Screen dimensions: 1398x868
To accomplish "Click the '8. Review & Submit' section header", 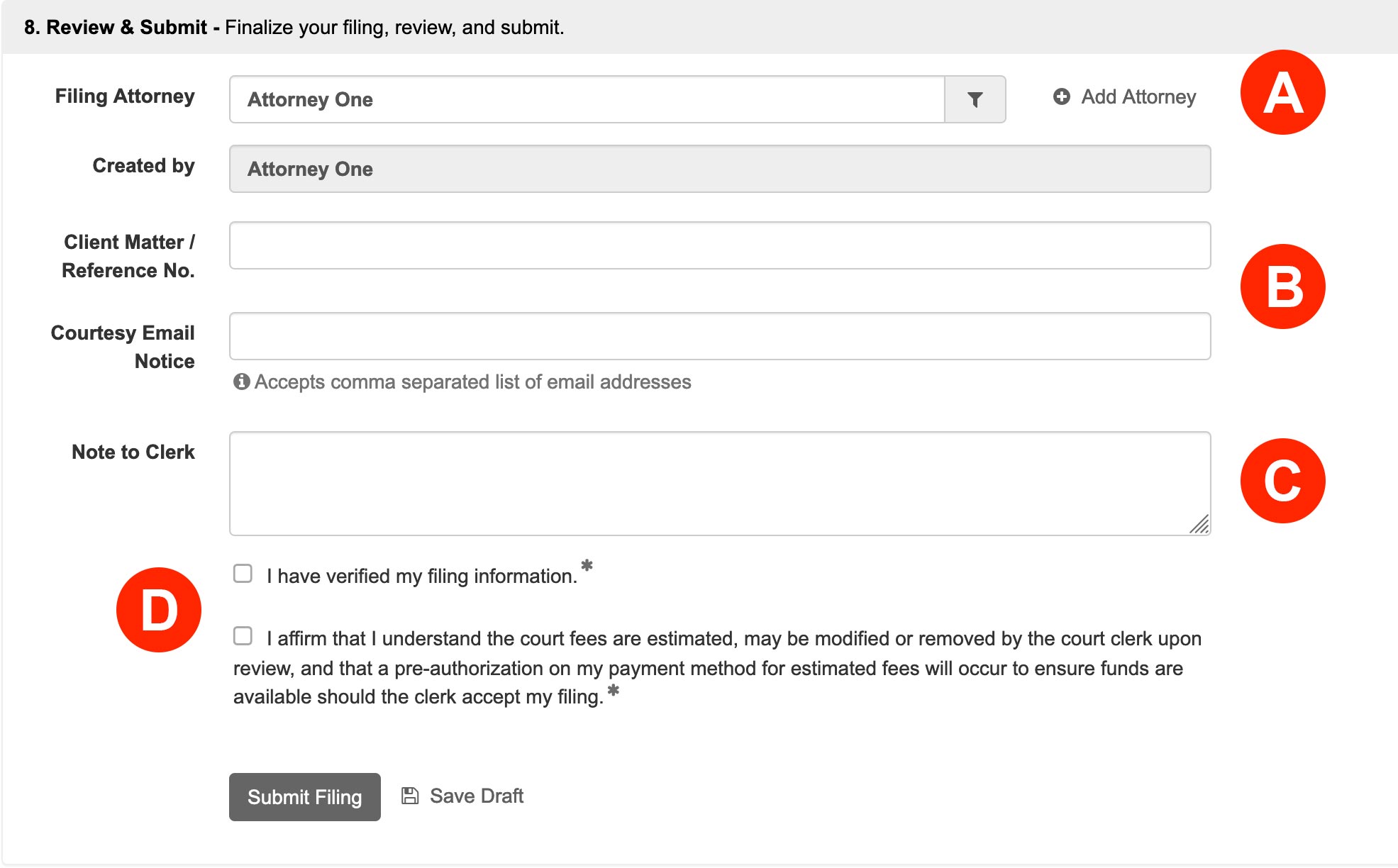I will coord(116,27).
